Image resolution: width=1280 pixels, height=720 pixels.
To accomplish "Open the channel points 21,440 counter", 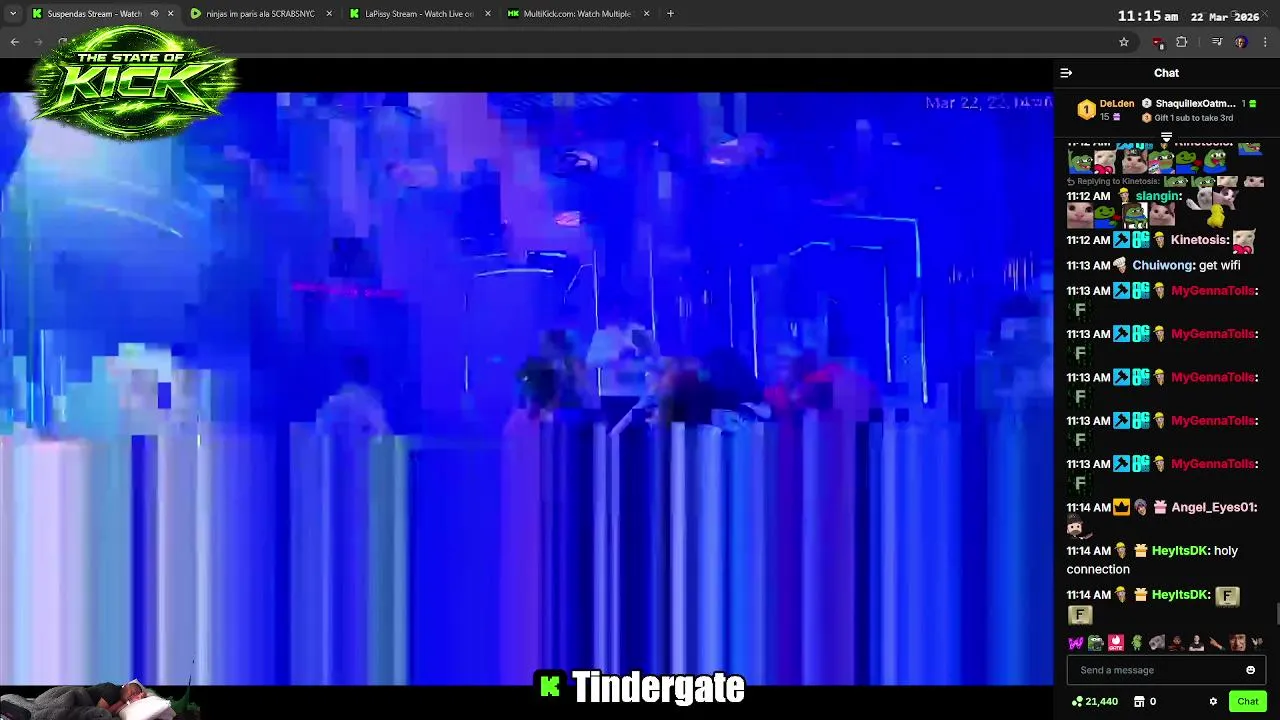I will pos(1094,702).
